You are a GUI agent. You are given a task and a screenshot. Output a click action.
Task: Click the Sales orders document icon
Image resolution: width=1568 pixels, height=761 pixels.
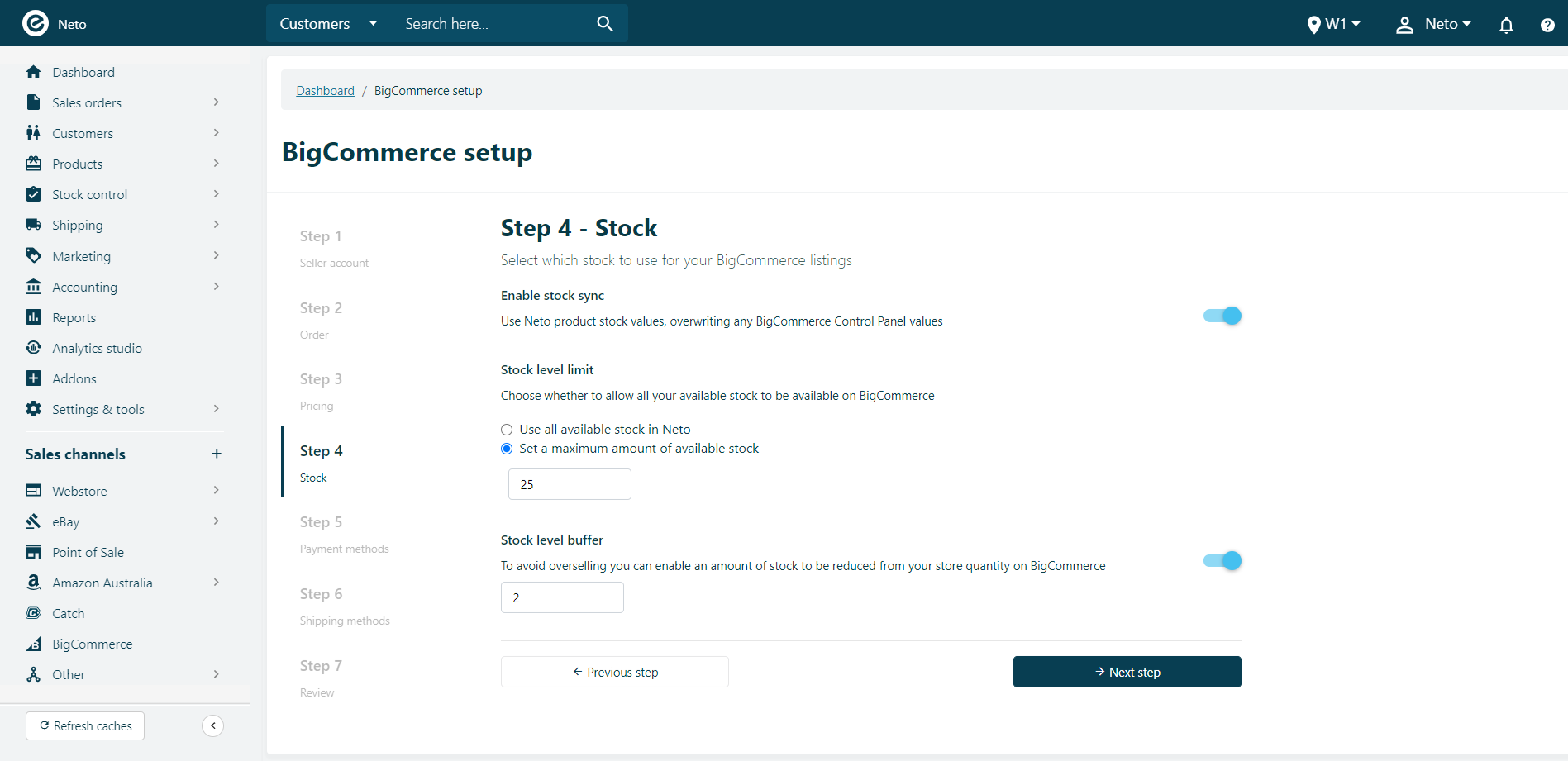33,102
